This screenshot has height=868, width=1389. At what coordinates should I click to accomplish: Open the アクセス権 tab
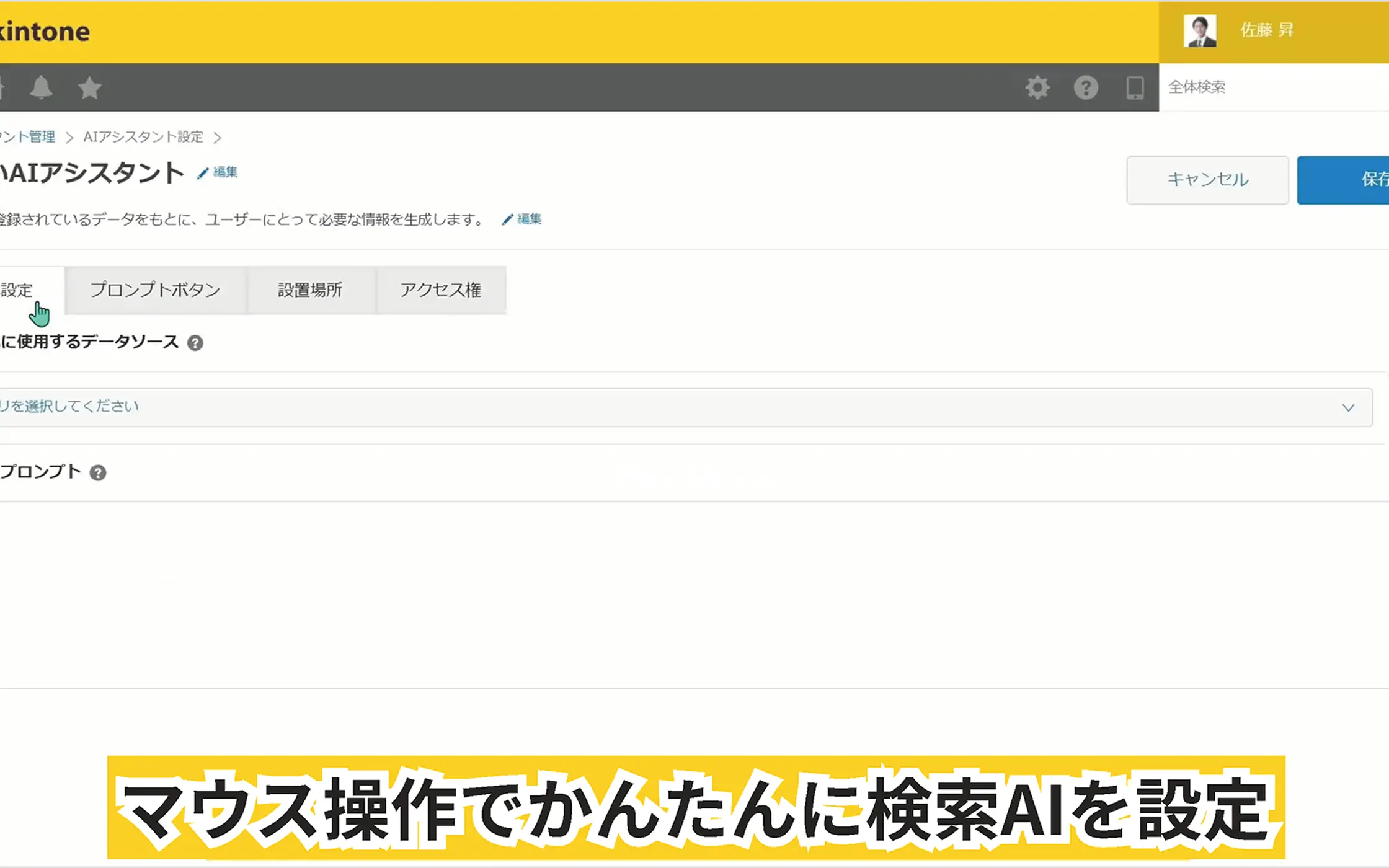click(x=440, y=290)
